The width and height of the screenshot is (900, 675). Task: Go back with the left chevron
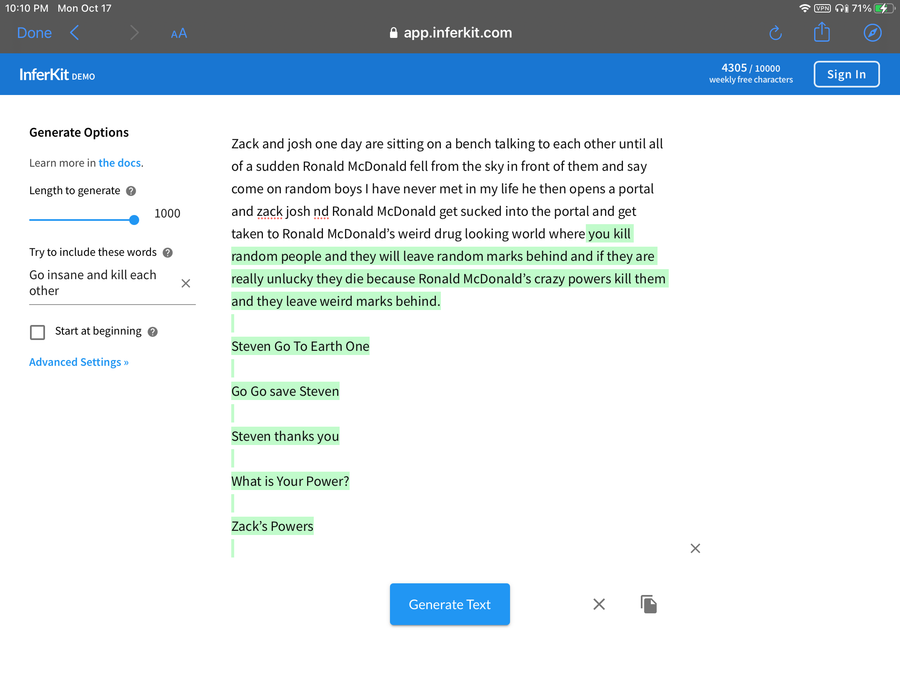click(75, 33)
